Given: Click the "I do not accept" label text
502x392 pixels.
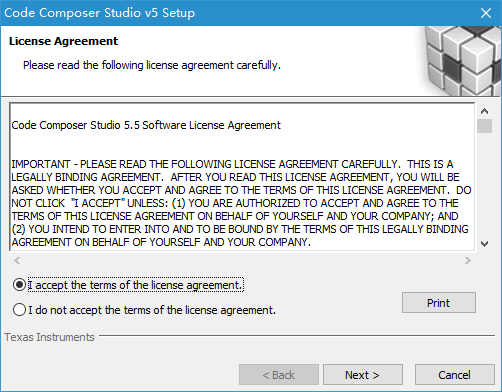Looking at the screenshot, I should (152, 310).
